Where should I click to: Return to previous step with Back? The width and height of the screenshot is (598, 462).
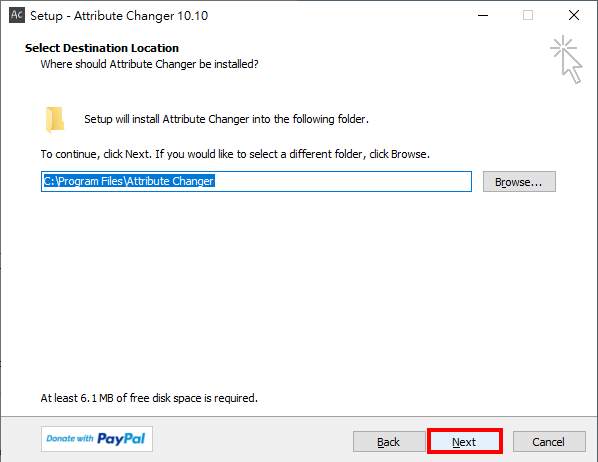point(389,441)
